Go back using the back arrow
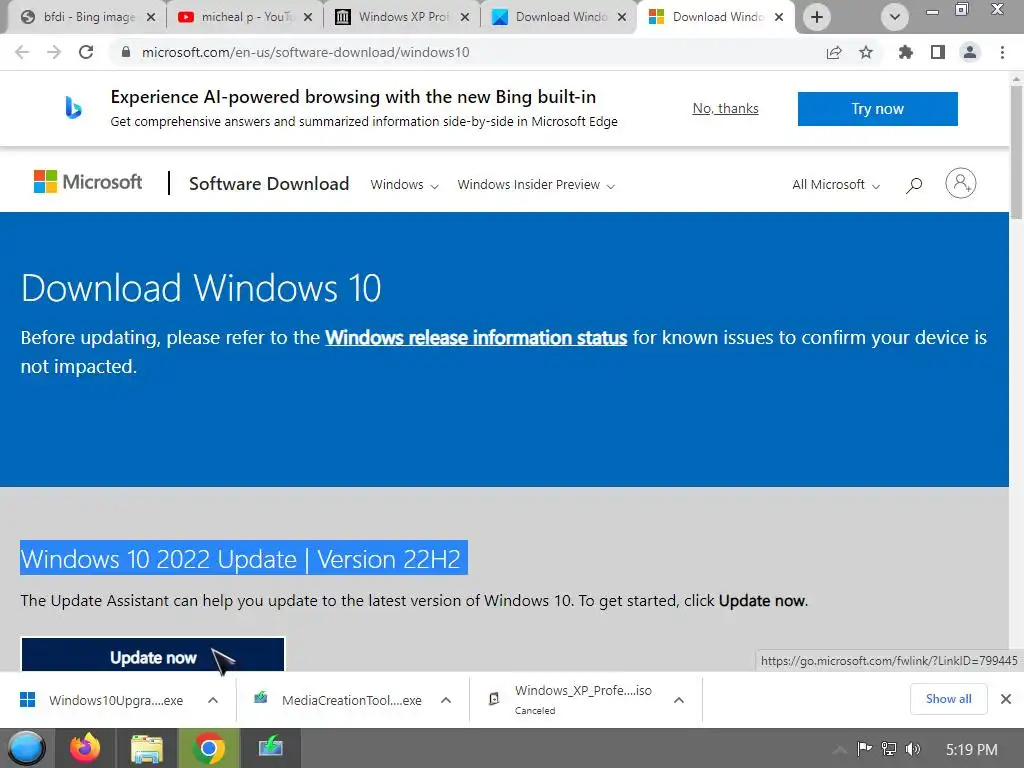Screen dimensions: 1024x768 (22, 52)
